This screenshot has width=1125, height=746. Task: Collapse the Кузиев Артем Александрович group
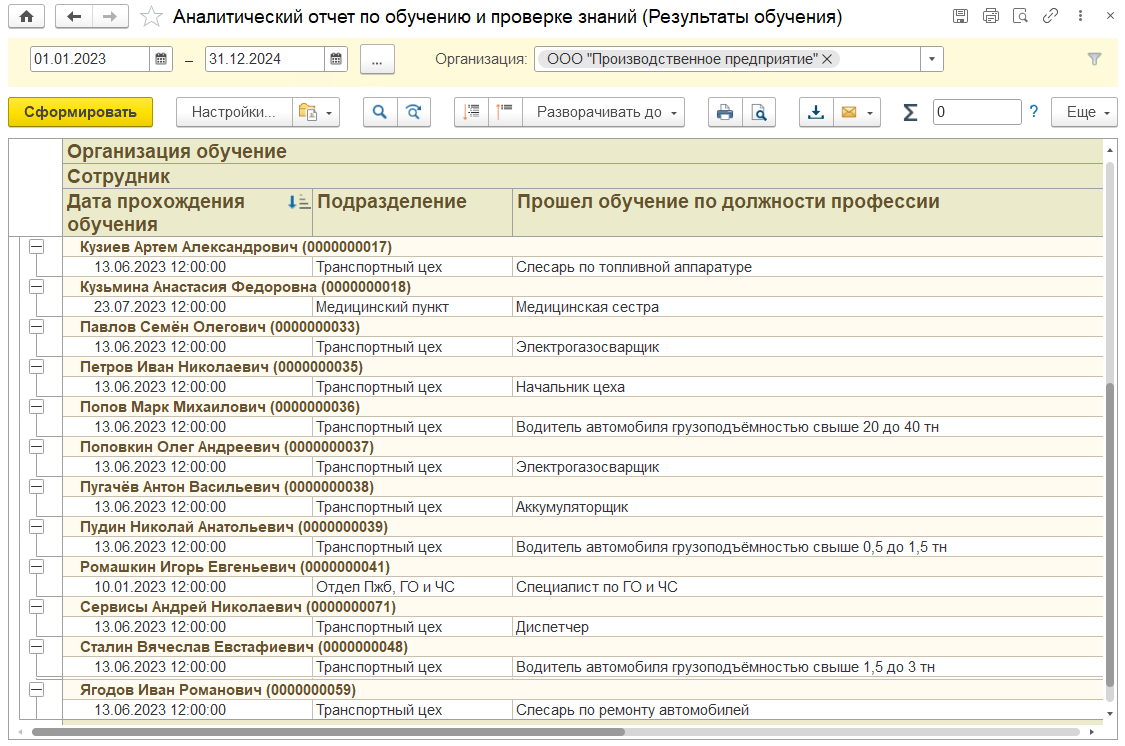coord(36,246)
